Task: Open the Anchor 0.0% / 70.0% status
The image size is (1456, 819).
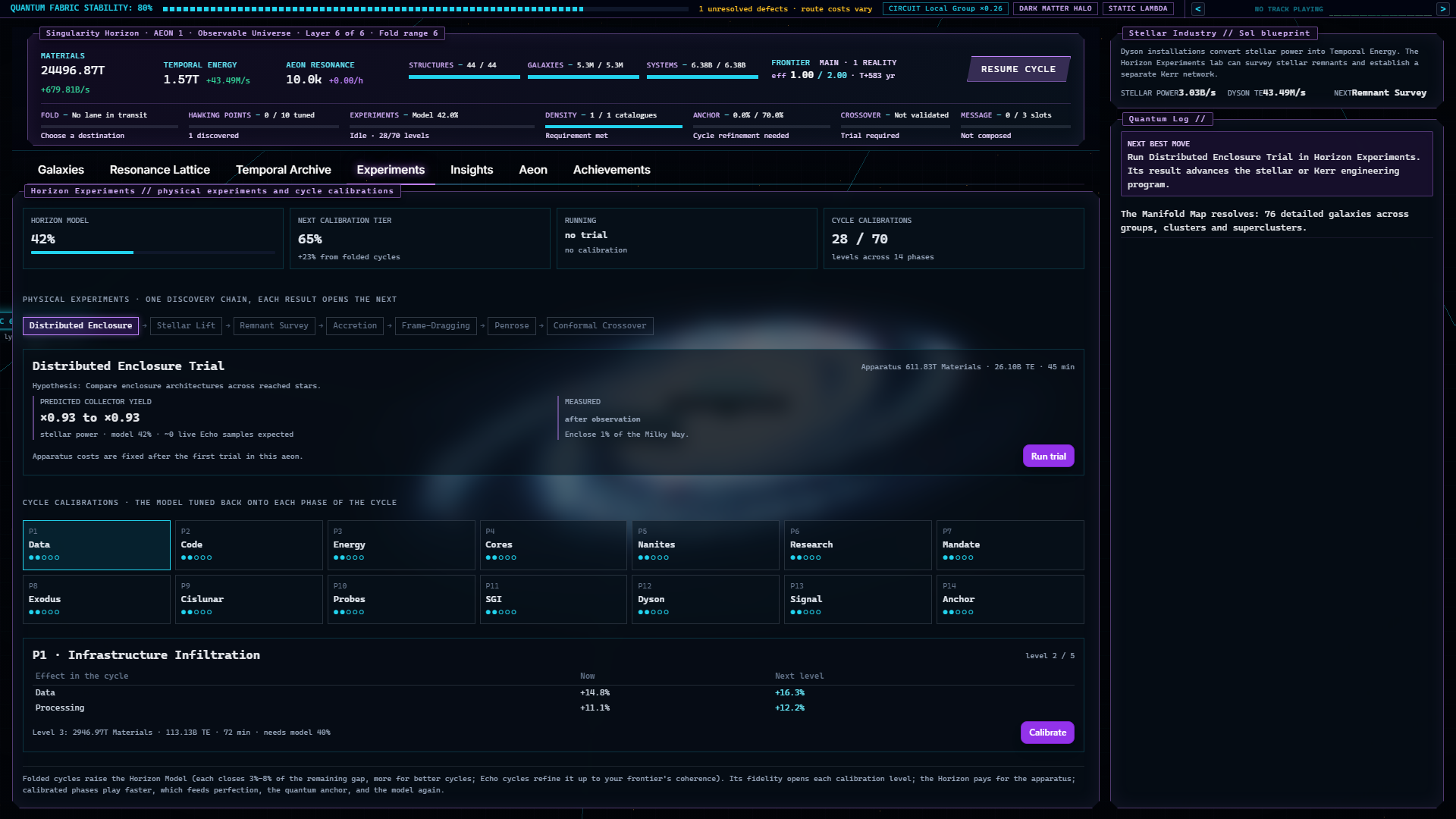Action: [761, 125]
